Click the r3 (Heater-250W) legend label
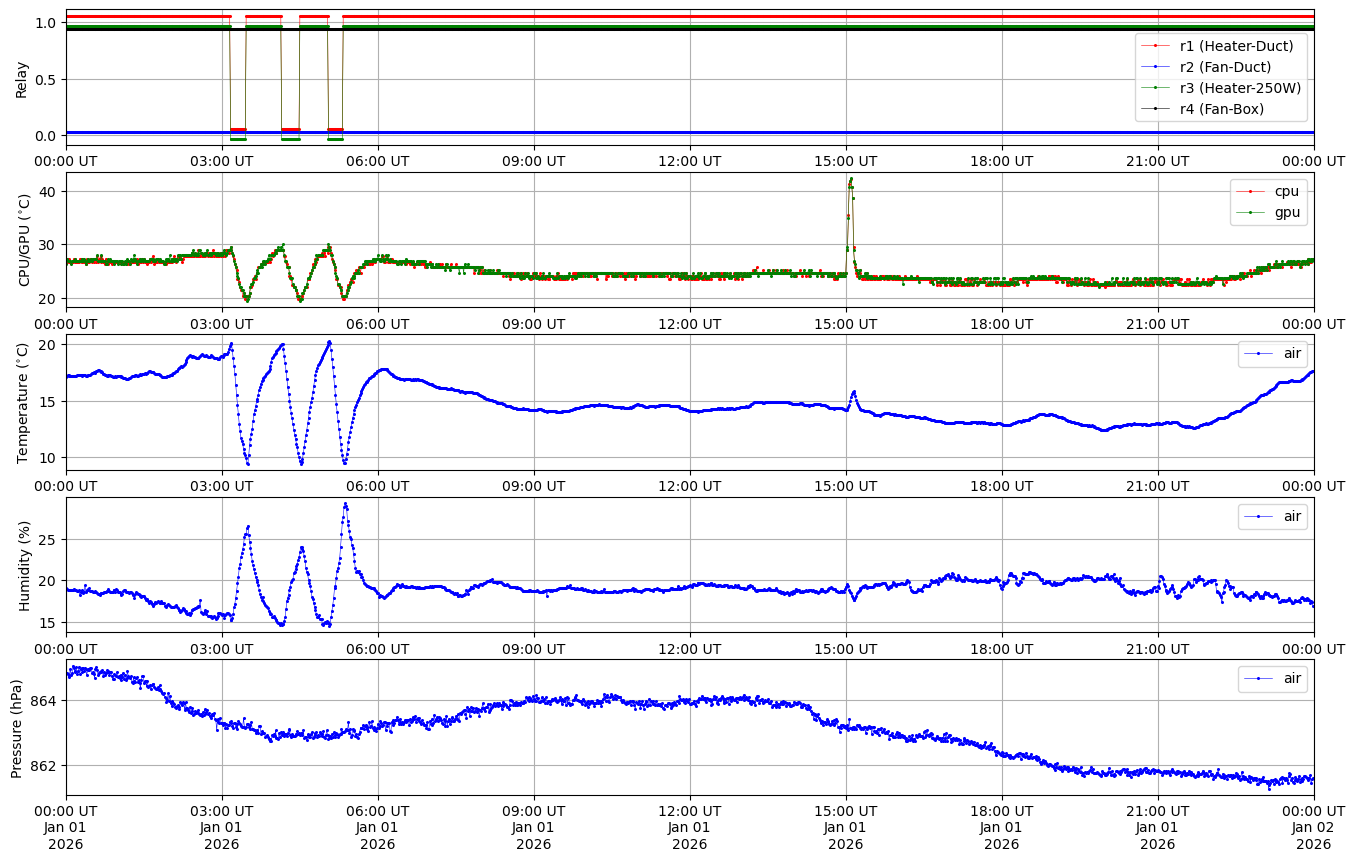1355x861 pixels. coord(1240,88)
